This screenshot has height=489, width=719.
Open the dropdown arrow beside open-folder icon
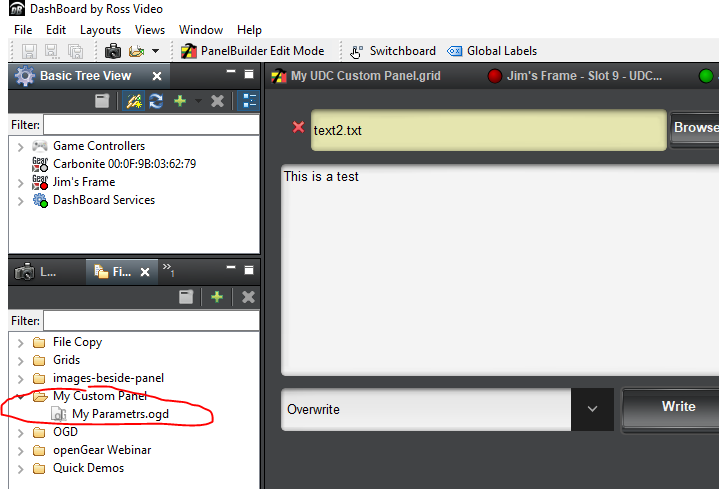point(155,51)
